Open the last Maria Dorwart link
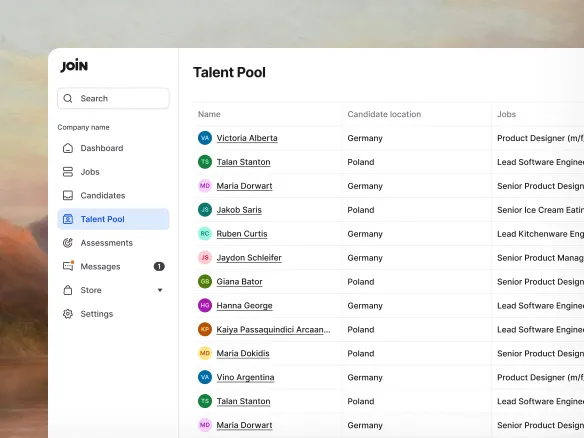The width and height of the screenshot is (584, 438). tap(244, 425)
